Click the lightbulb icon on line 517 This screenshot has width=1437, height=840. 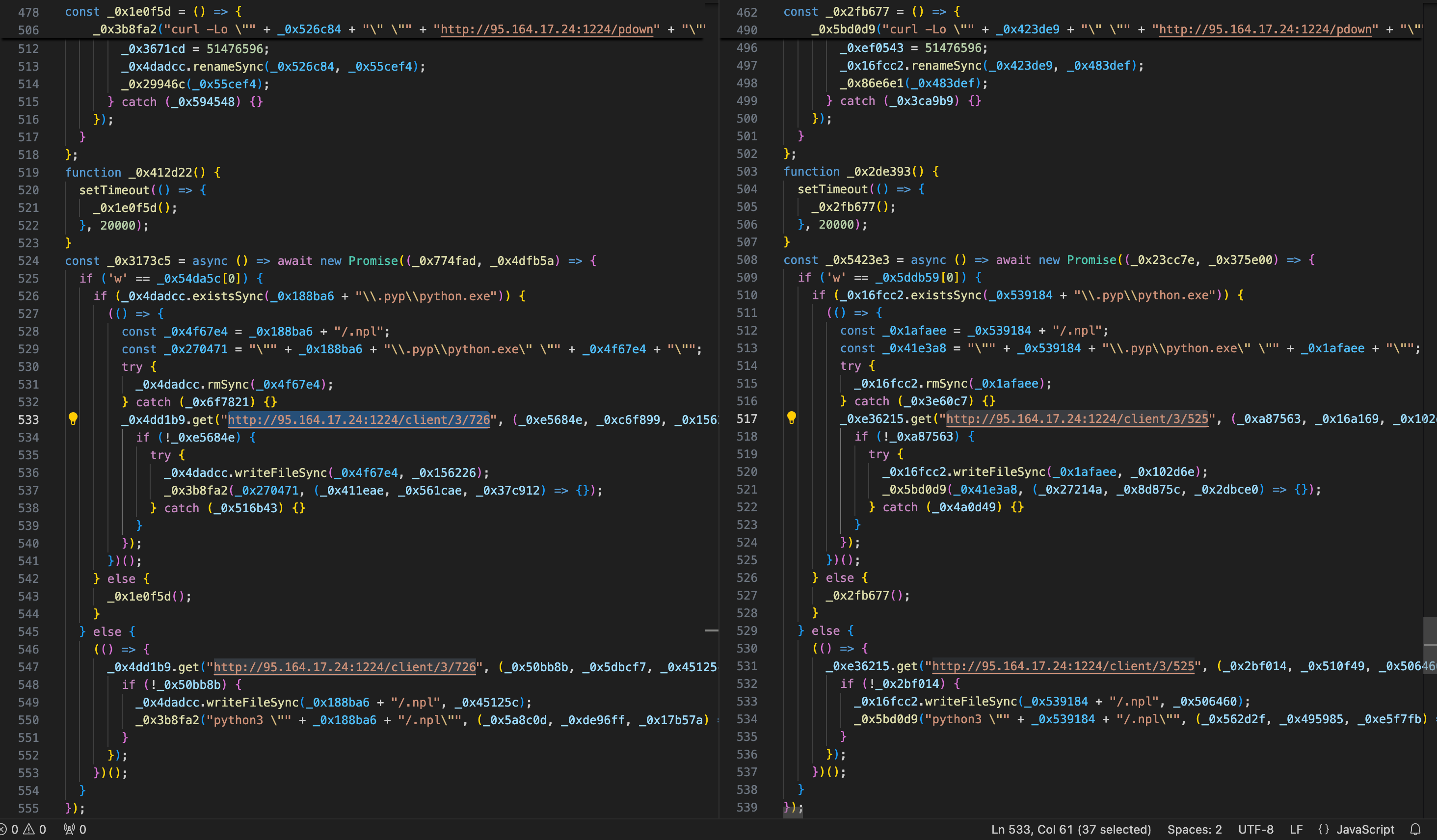click(791, 418)
